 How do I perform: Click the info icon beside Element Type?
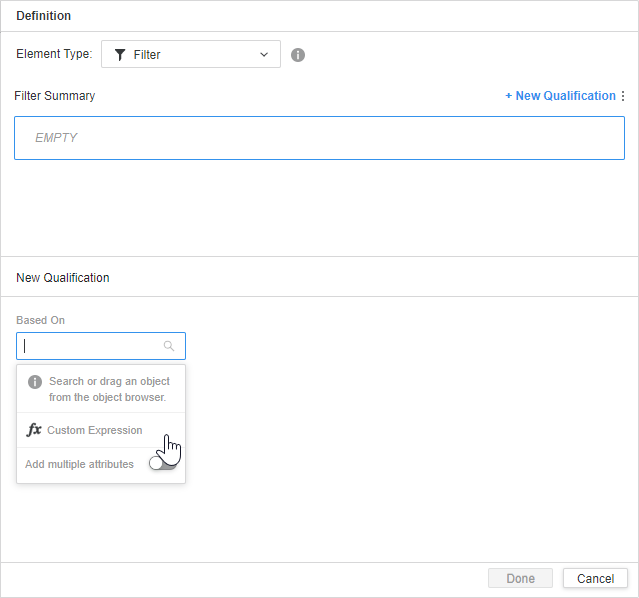click(298, 55)
